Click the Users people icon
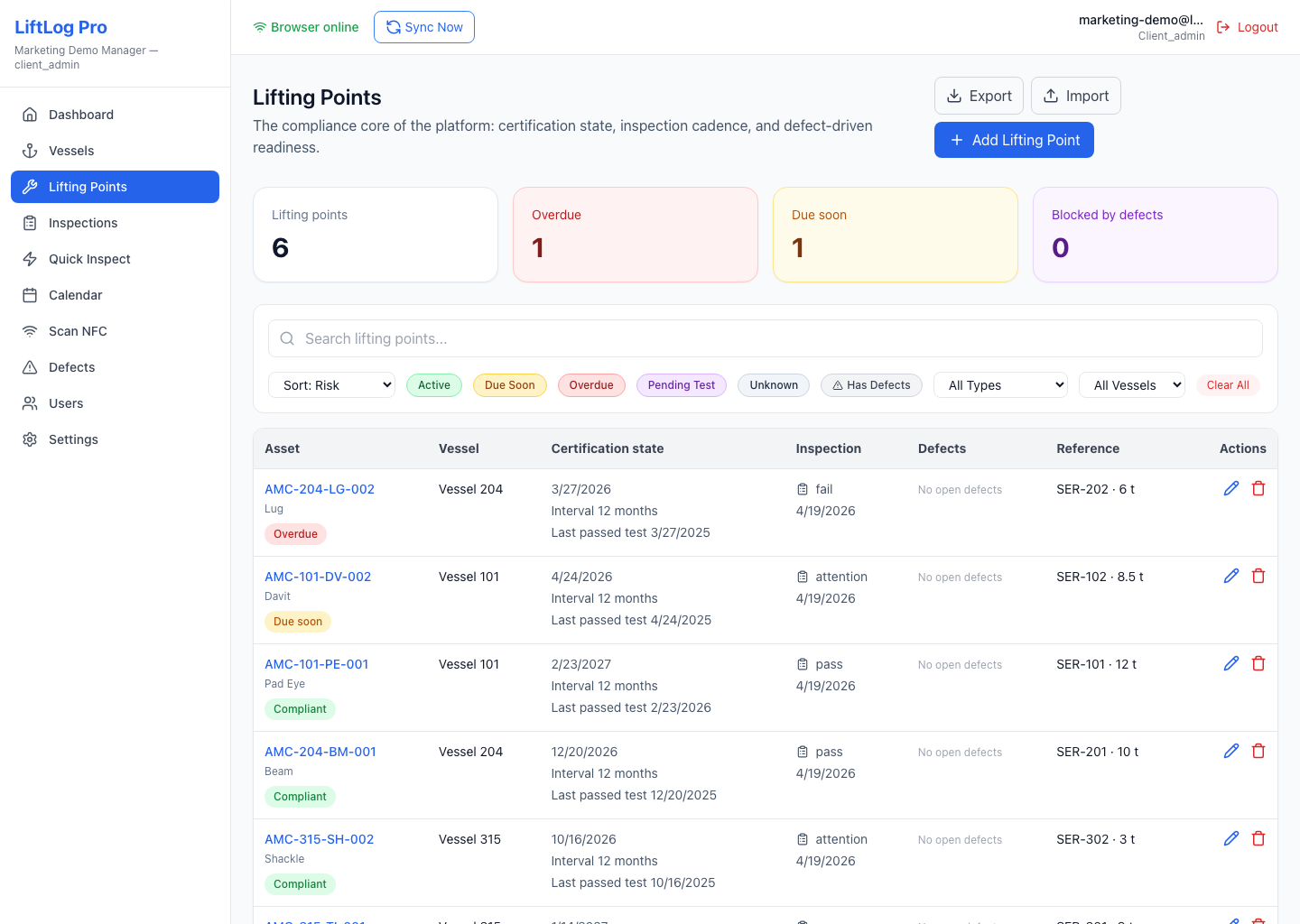Viewport: 1300px width, 924px height. tap(30, 403)
